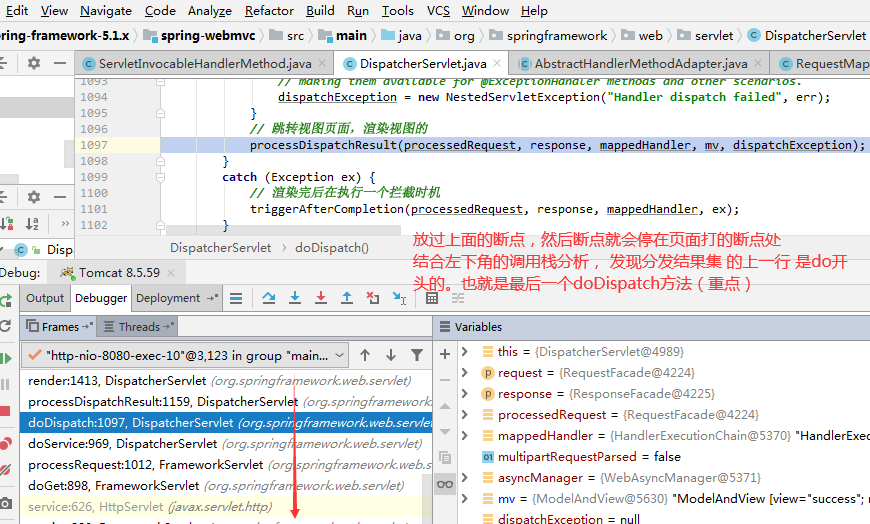The width and height of the screenshot is (870, 524).
Task: Select frame processRequest:1012, FrameworkServlet
Action: pos(226,465)
